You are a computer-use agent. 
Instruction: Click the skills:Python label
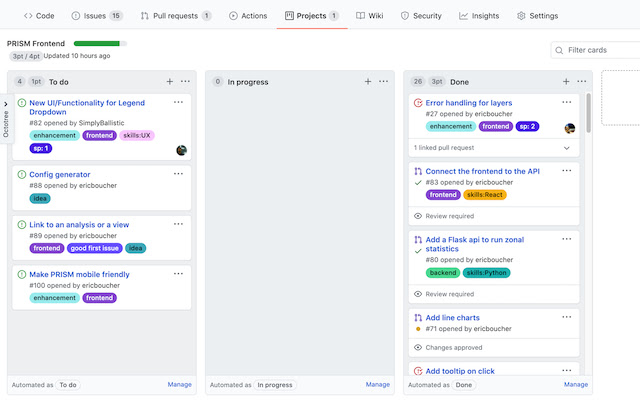click(487, 273)
